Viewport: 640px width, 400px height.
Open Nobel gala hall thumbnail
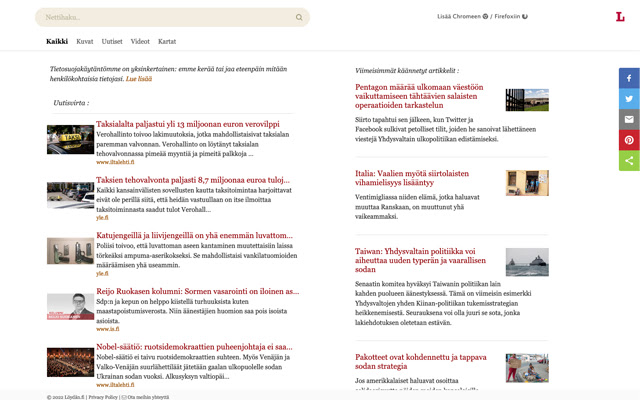[70, 362]
